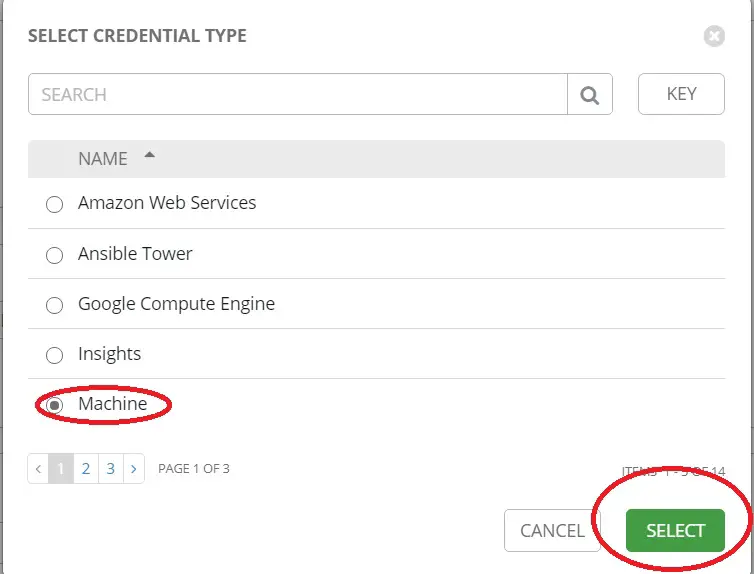Select the Insights radio button
This screenshot has width=754, height=574.
click(x=54, y=355)
